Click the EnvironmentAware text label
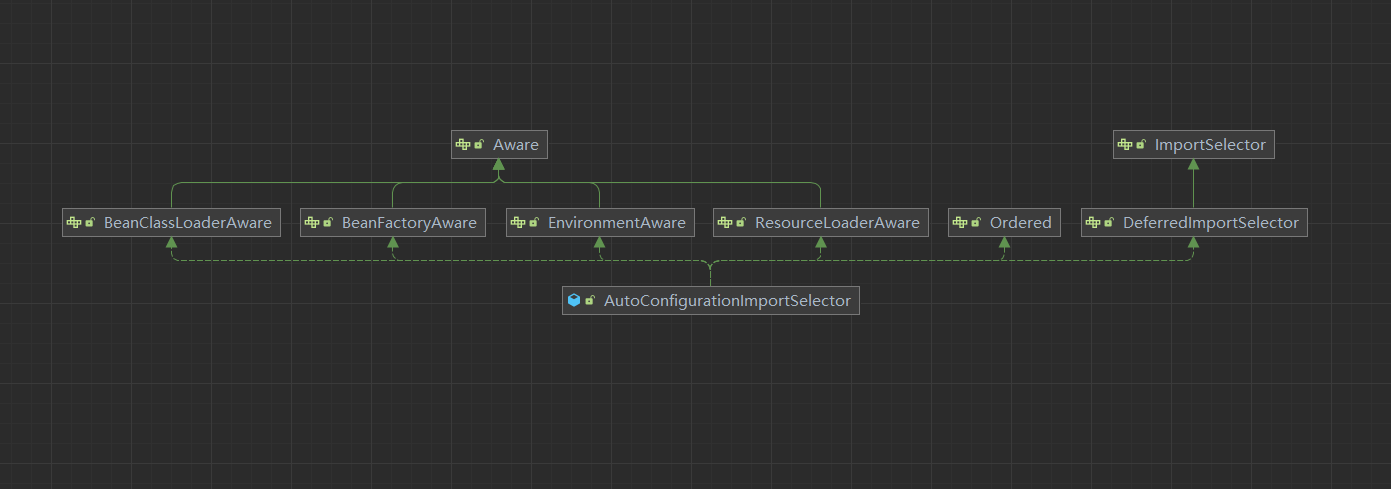The image size is (1391, 489). [617, 223]
